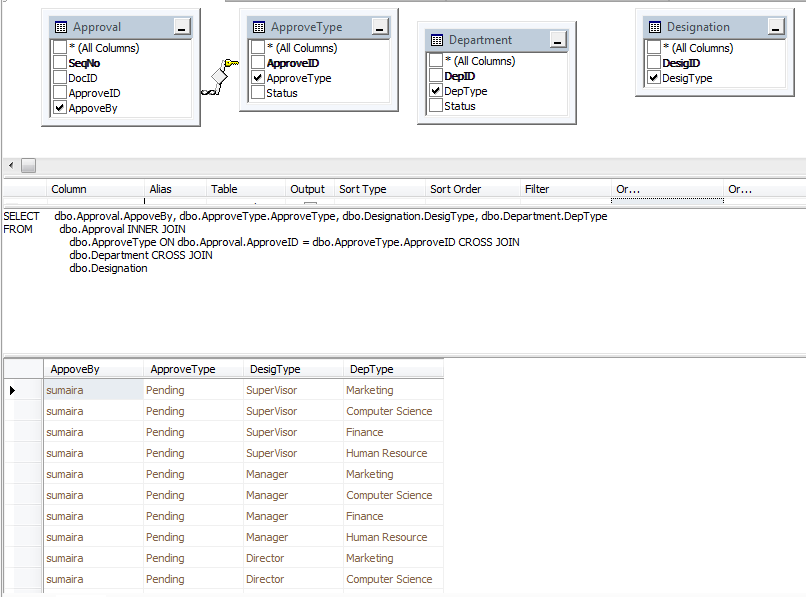
Task: Click the Approval table title bar
Action: point(121,27)
